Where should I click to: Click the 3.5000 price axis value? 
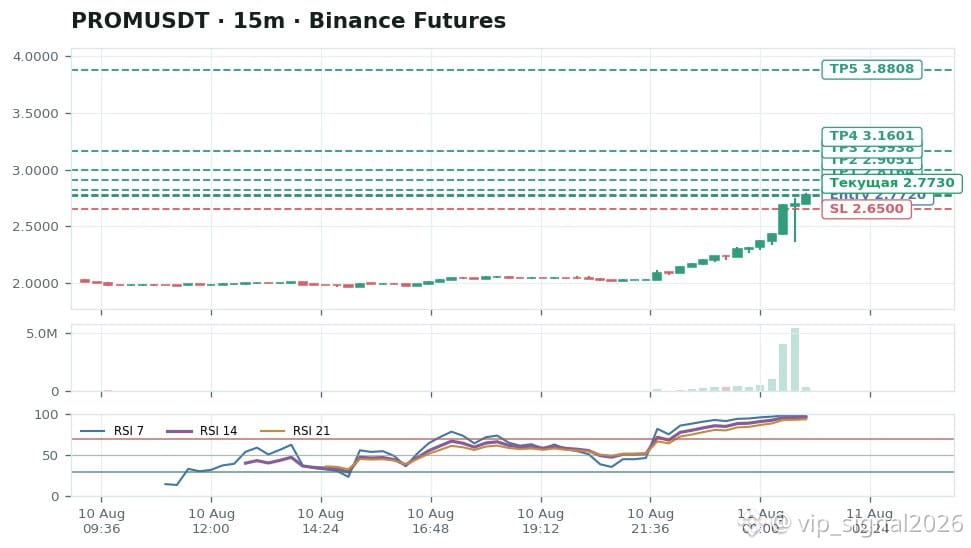tap(35, 114)
